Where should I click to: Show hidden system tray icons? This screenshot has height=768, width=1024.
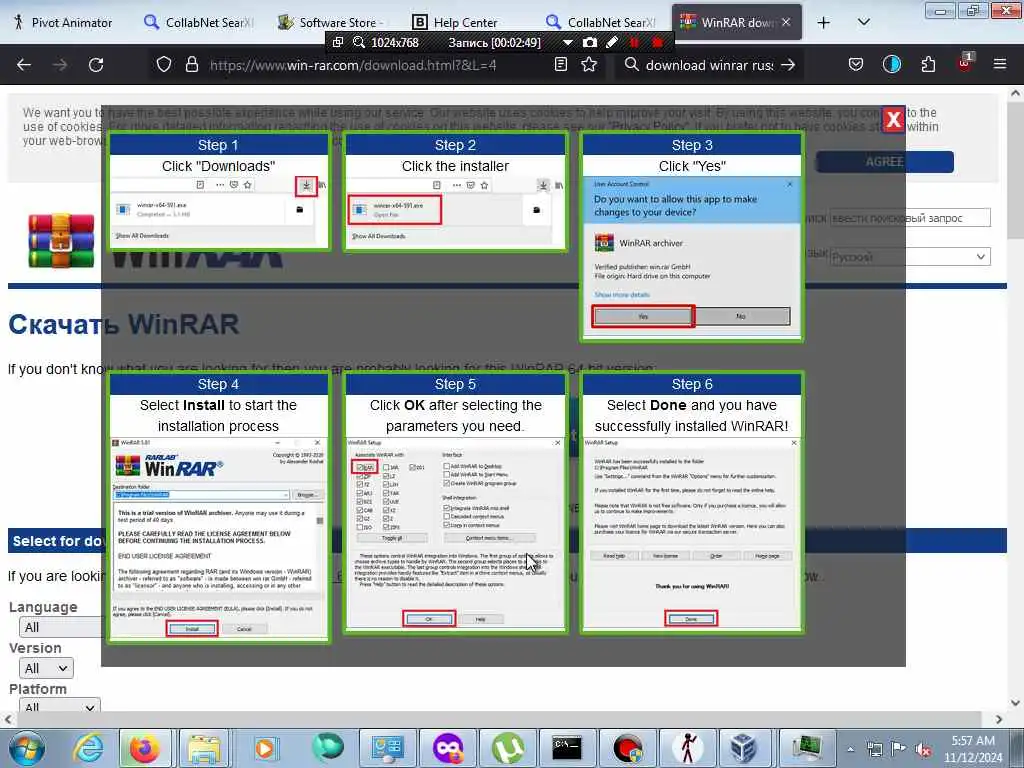pos(850,750)
